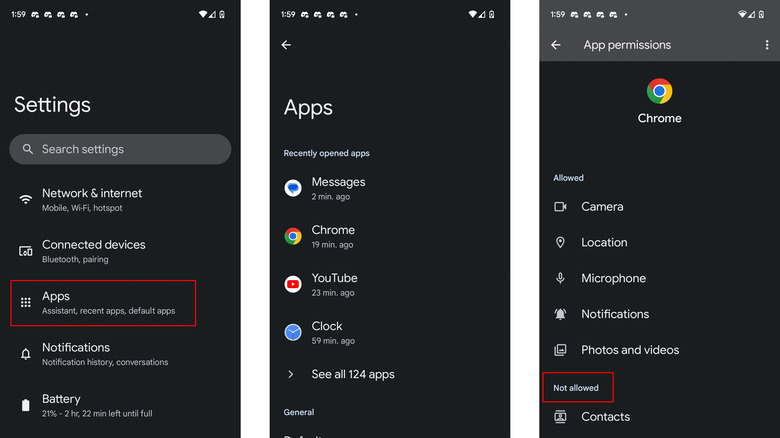The height and width of the screenshot is (438, 780).
Task: Click the Clock app icon
Action: [293, 332]
